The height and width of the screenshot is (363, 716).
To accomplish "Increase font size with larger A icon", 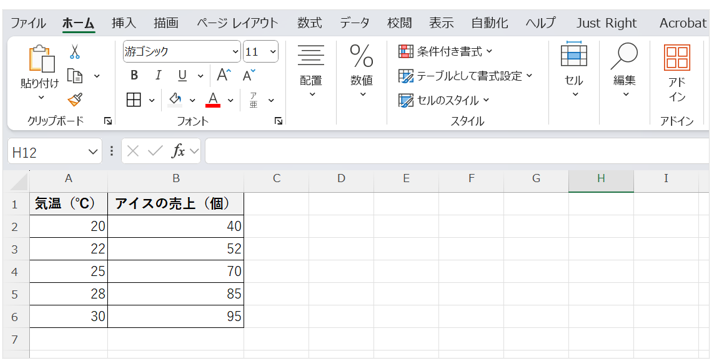I will pyautogui.click(x=224, y=75).
